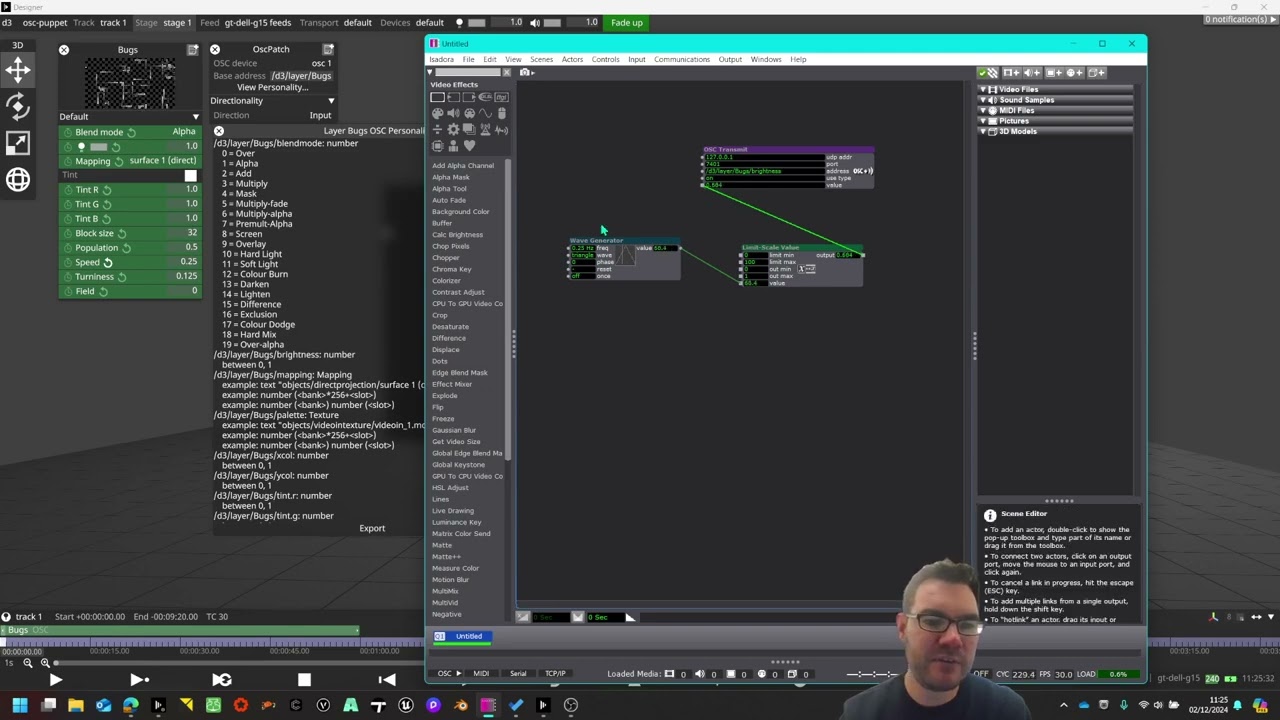Open the Isadora Scenes menu

point(541,60)
